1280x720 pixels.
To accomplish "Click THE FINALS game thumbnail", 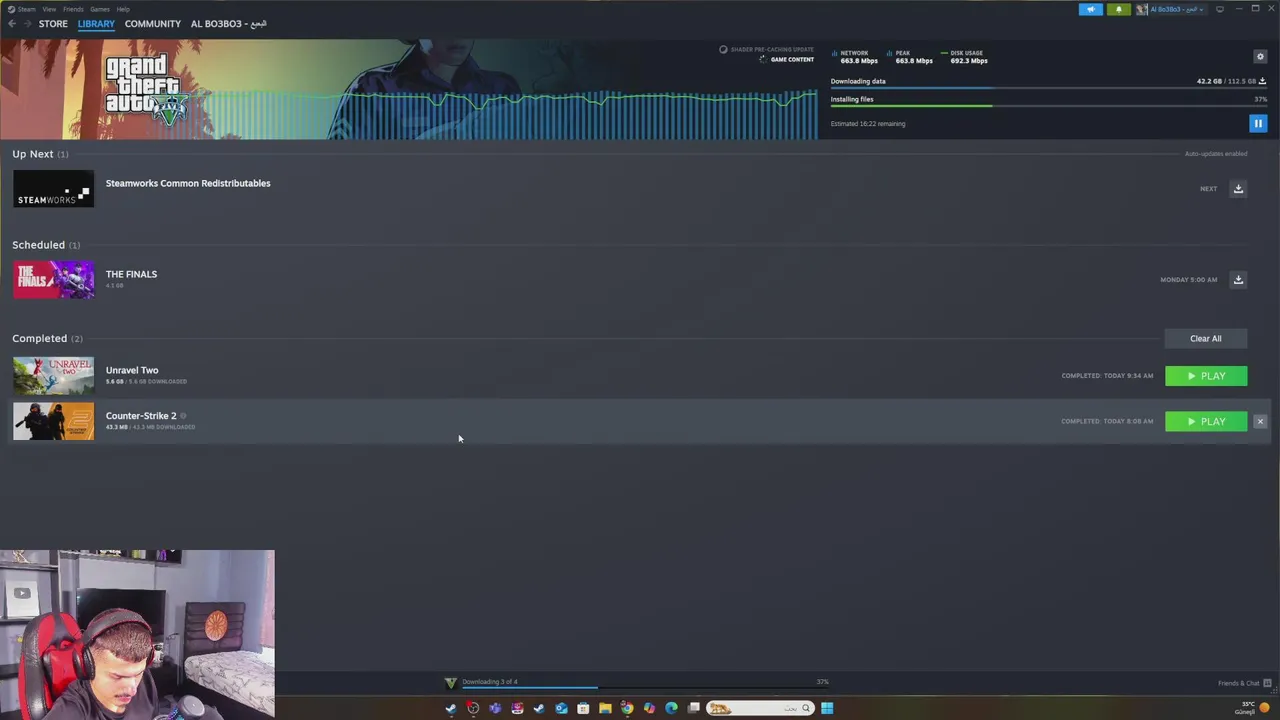I will (x=54, y=280).
